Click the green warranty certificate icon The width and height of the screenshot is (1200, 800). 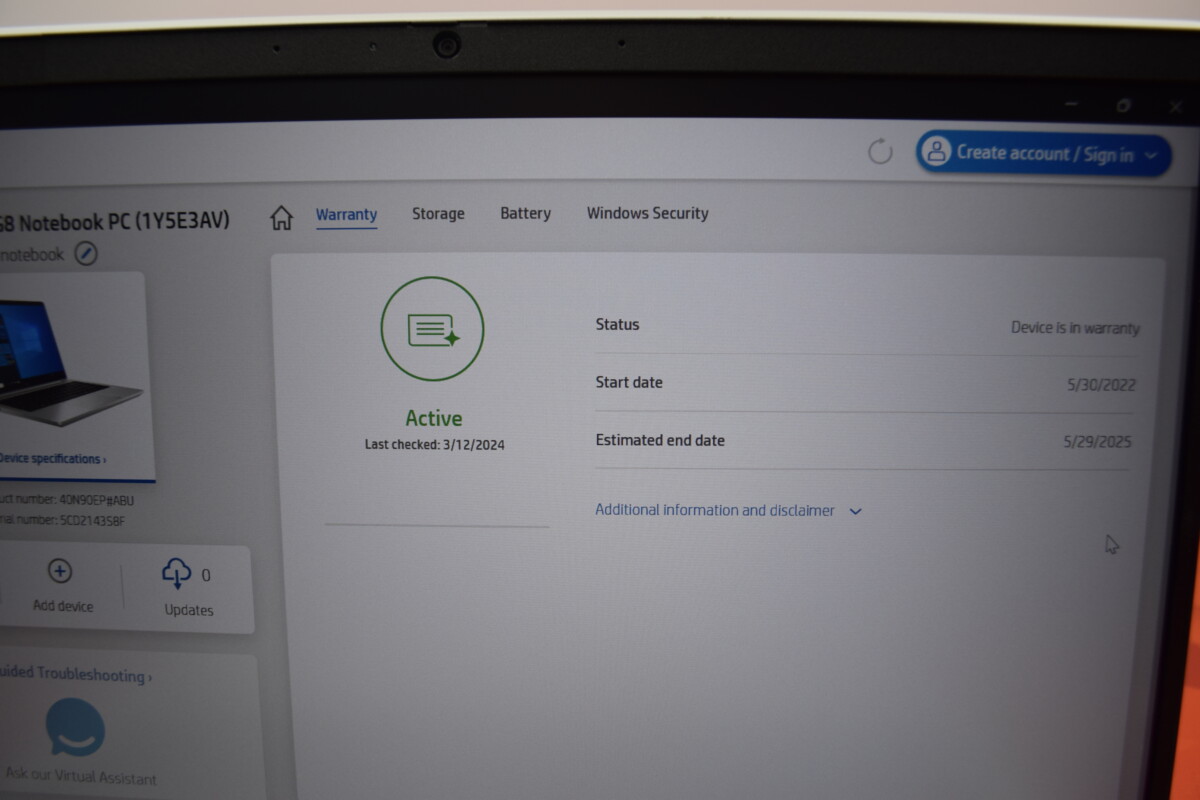432,329
